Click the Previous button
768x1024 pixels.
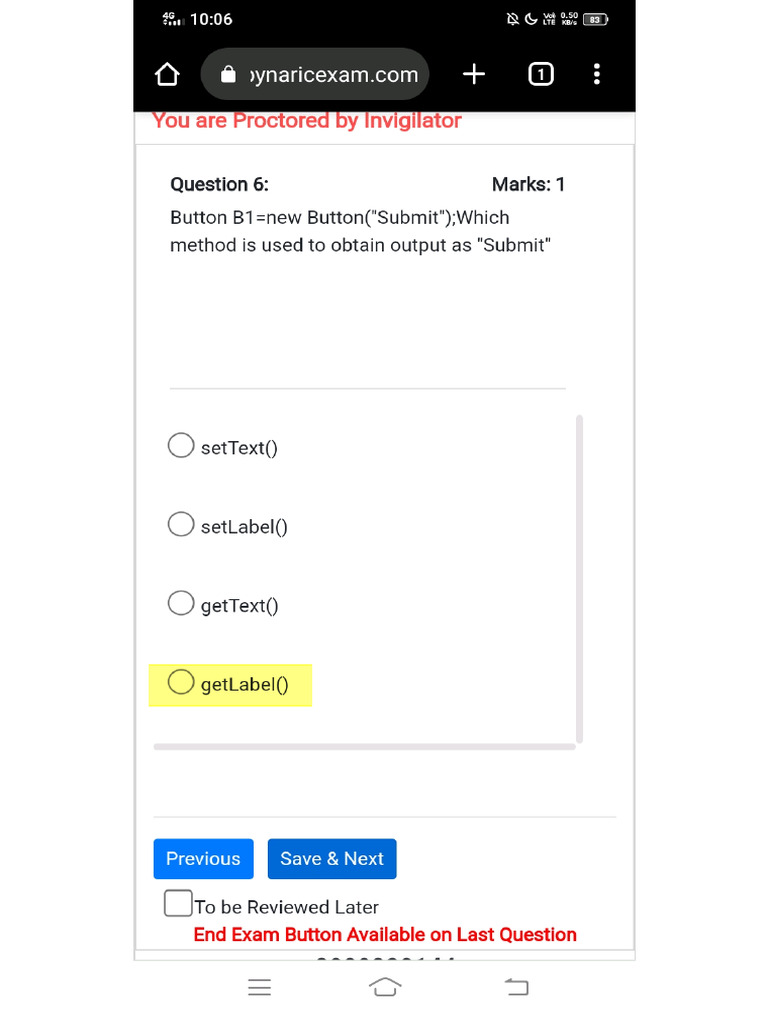click(x=203, y=859)
